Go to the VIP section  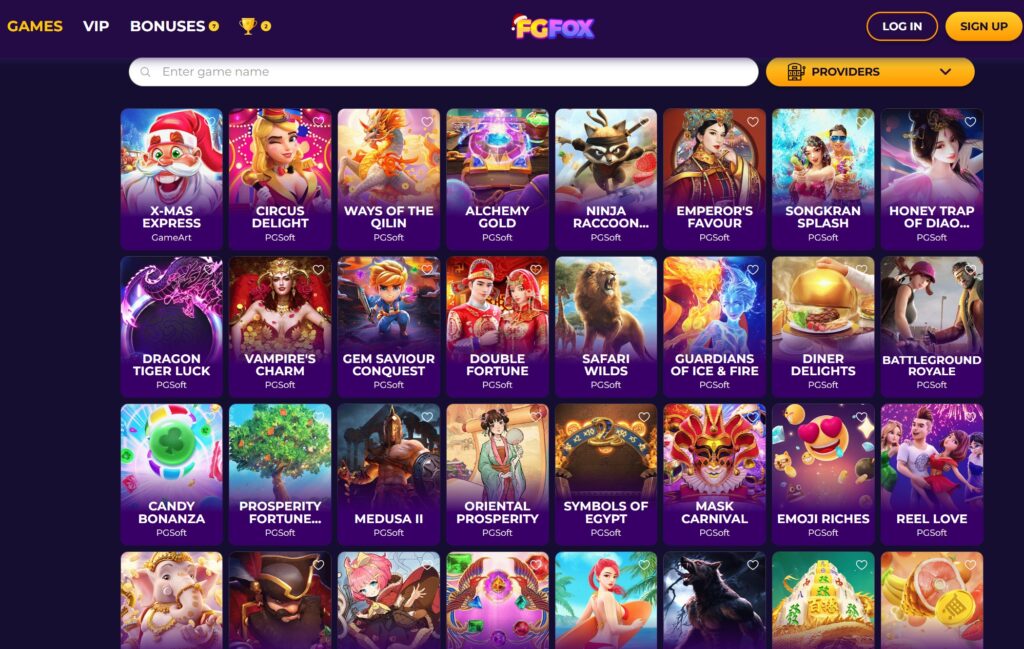tap(96, 26)
